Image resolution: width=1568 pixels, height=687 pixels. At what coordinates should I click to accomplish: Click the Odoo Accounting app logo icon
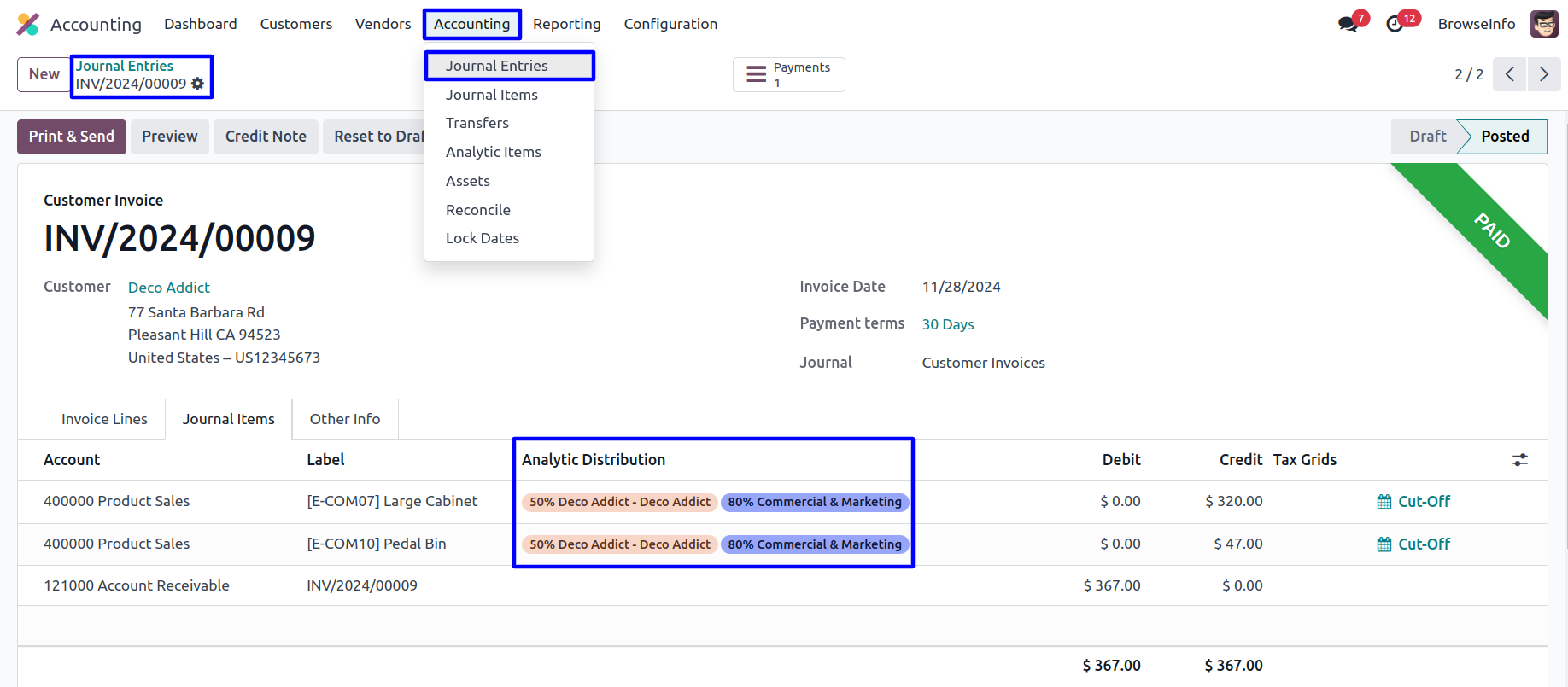(x=28, y=24)
